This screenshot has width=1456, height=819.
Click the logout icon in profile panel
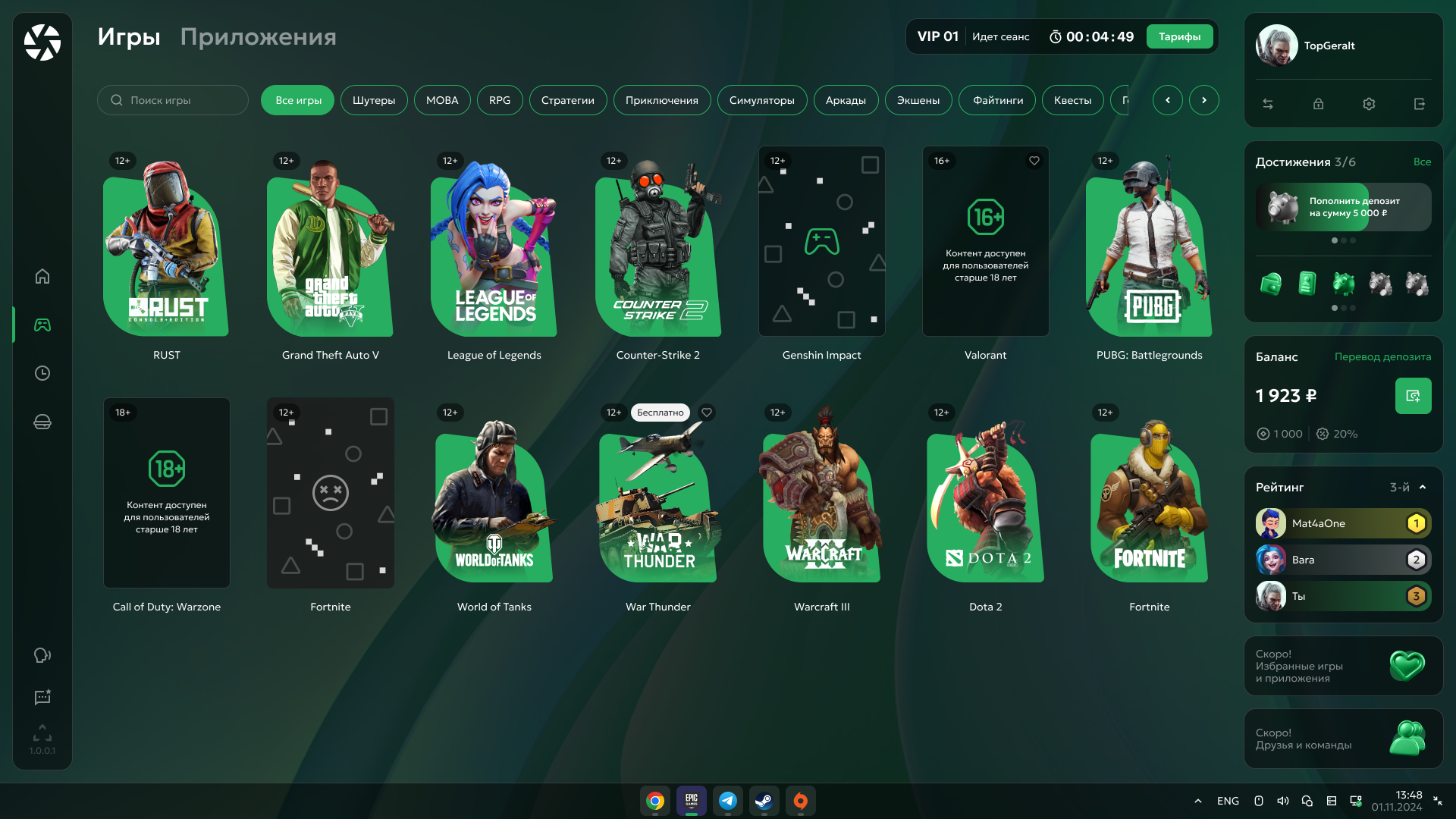tap(1420, 104)
